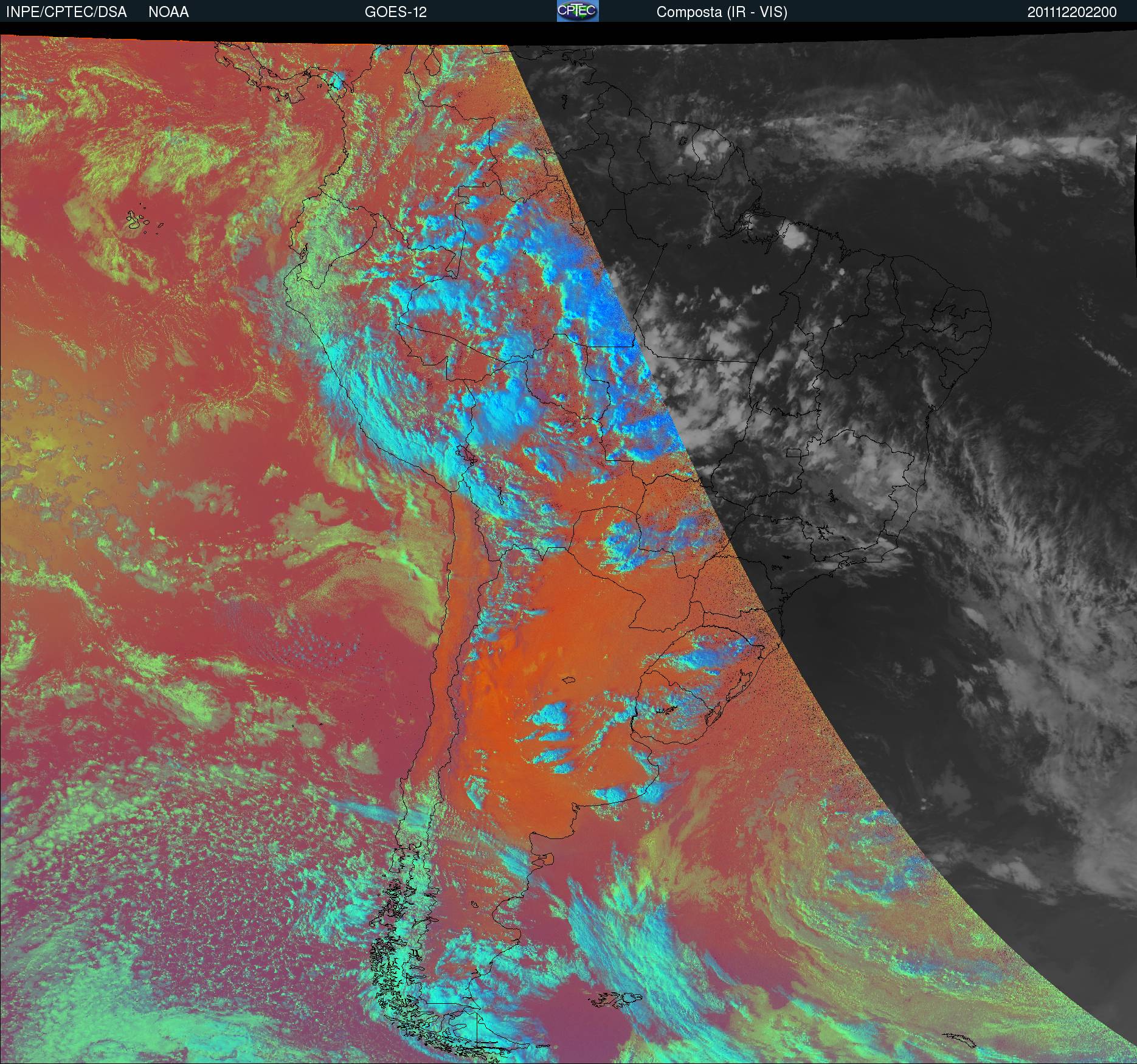1137x1064 pixels.
Task: Select the Composta (IR - VIS) title
Action: pos(722,12)
